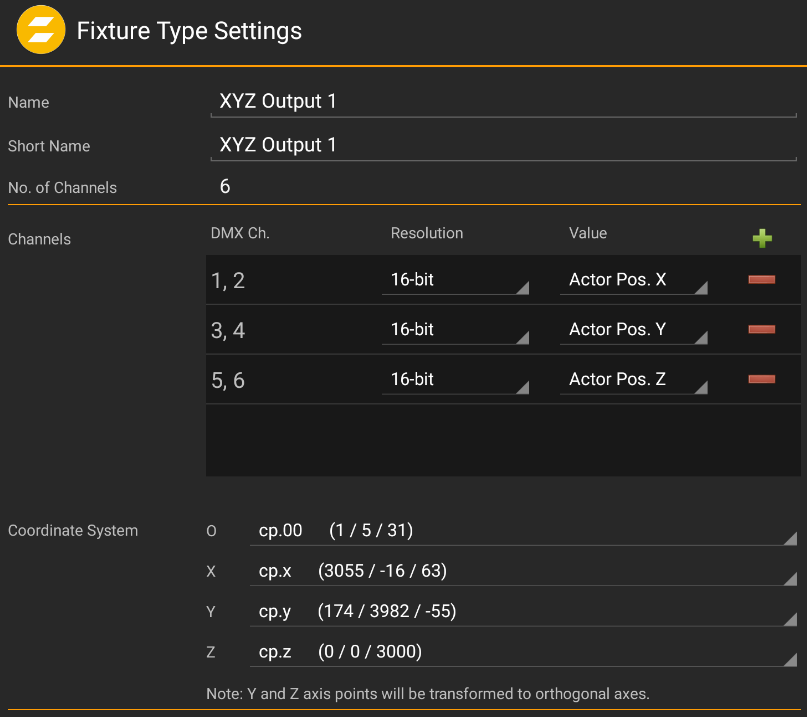Add a new channel with green plus
The height and width of the screenshot is (717, 807).
[762, 238]
